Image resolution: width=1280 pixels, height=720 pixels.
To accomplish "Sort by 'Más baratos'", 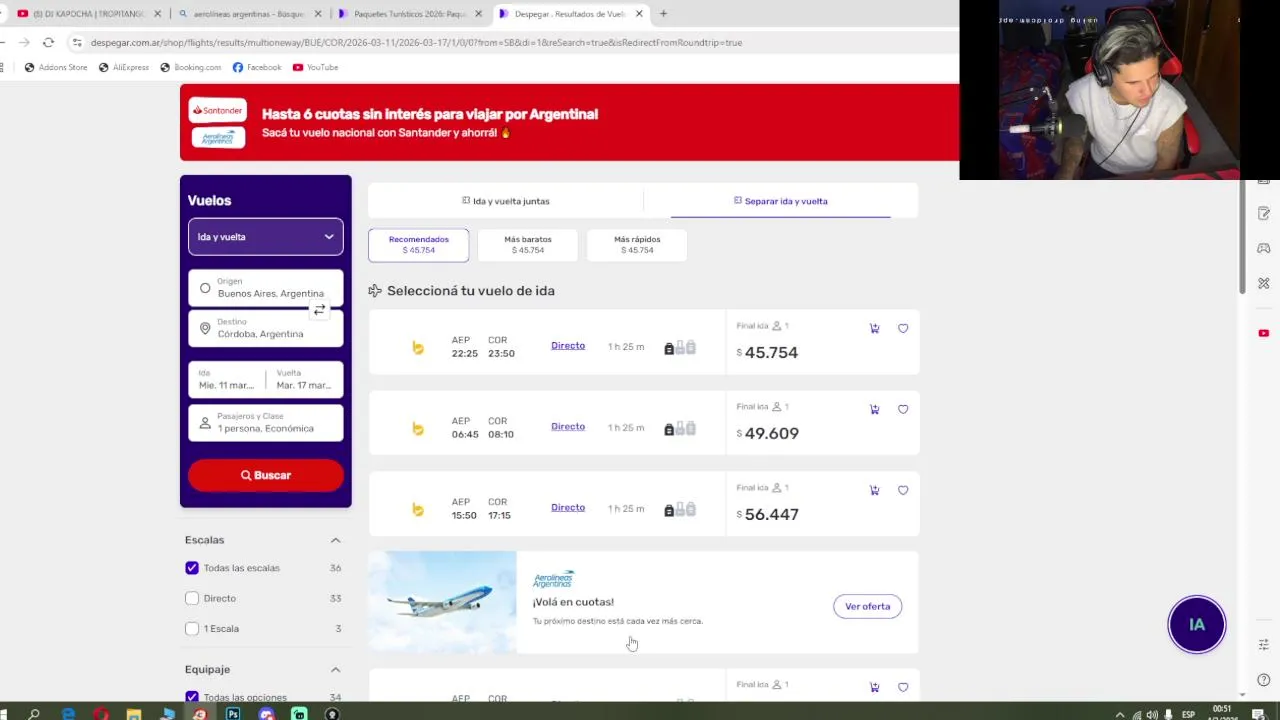I will coord(528,245).
